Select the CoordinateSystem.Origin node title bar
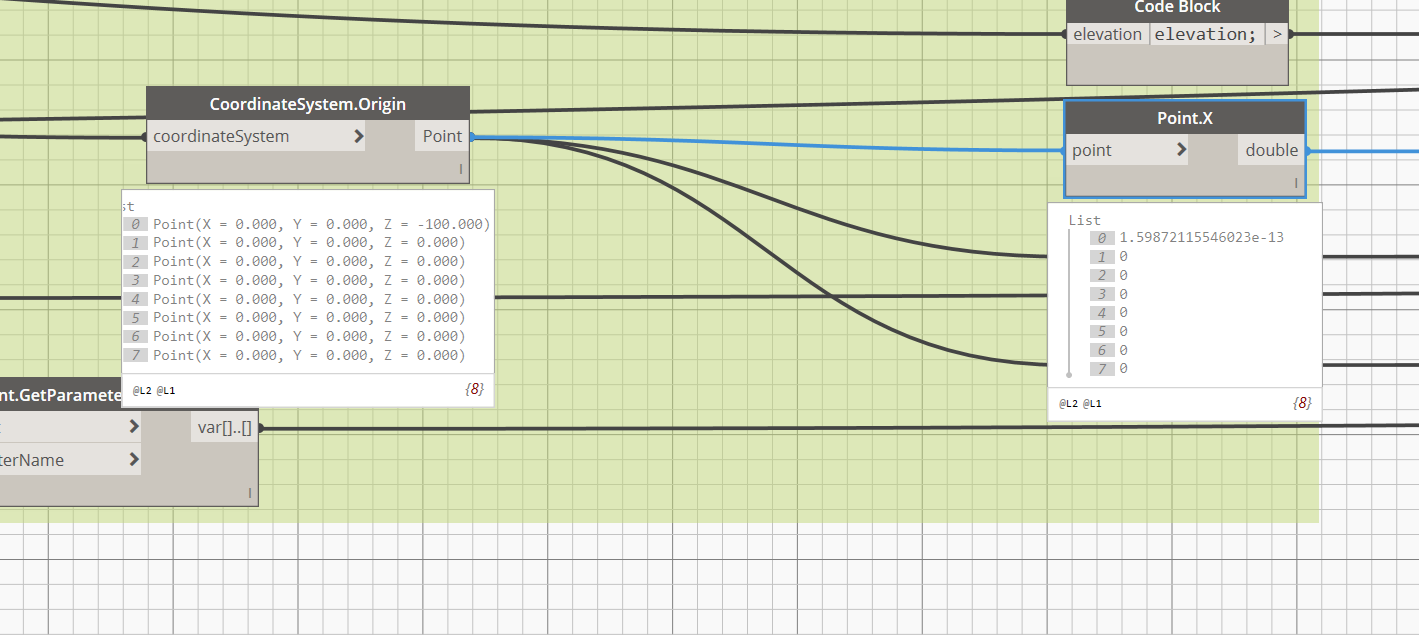Screen dimensions: 1419x635 click(x=308, y=104)
